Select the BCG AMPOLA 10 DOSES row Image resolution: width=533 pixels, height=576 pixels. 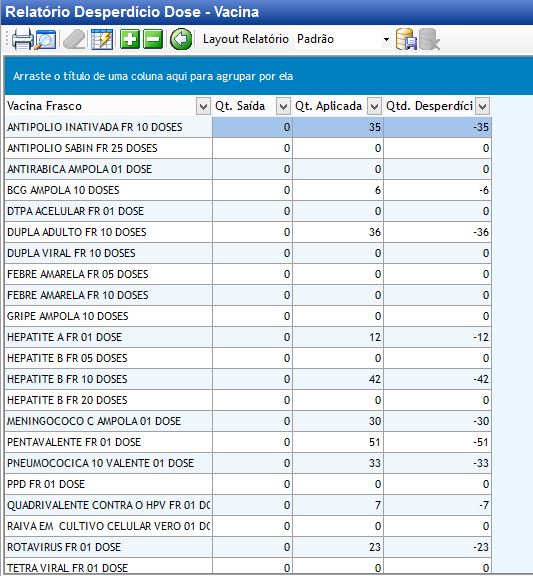coord(248,190)
